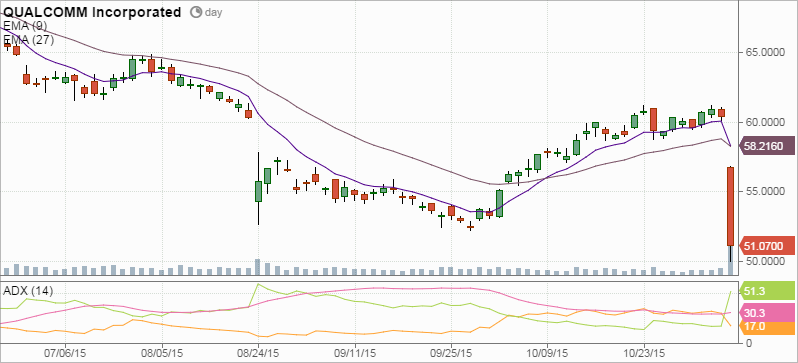Click the 60.0000 price axis label

click(x=765, y=122)
